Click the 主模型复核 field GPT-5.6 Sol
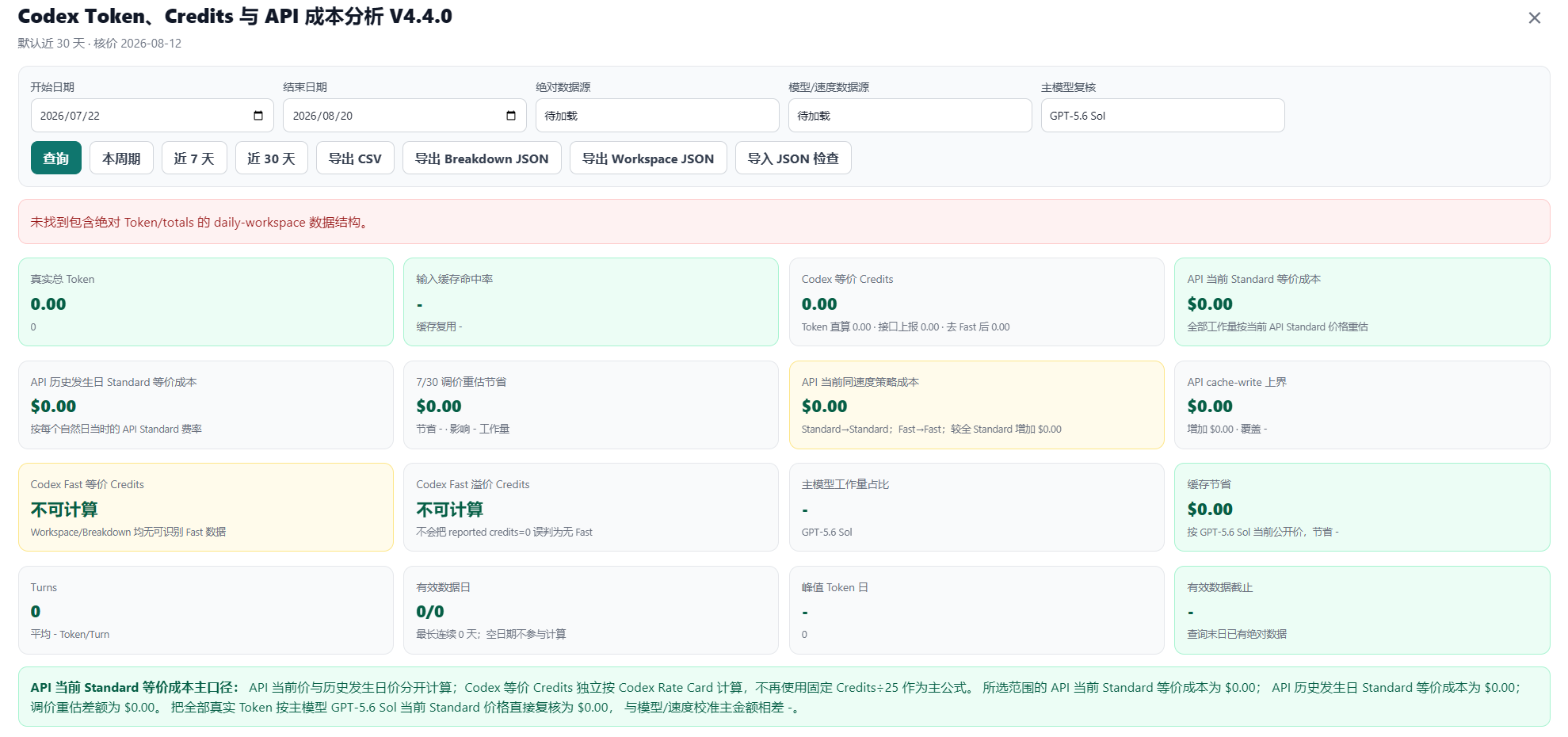 1163,116
